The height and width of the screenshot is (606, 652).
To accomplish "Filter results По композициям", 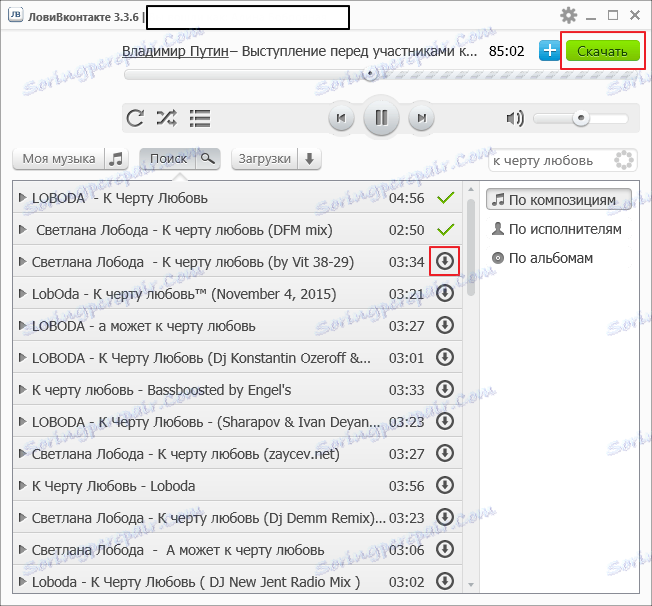I will (x=559, y=200).
